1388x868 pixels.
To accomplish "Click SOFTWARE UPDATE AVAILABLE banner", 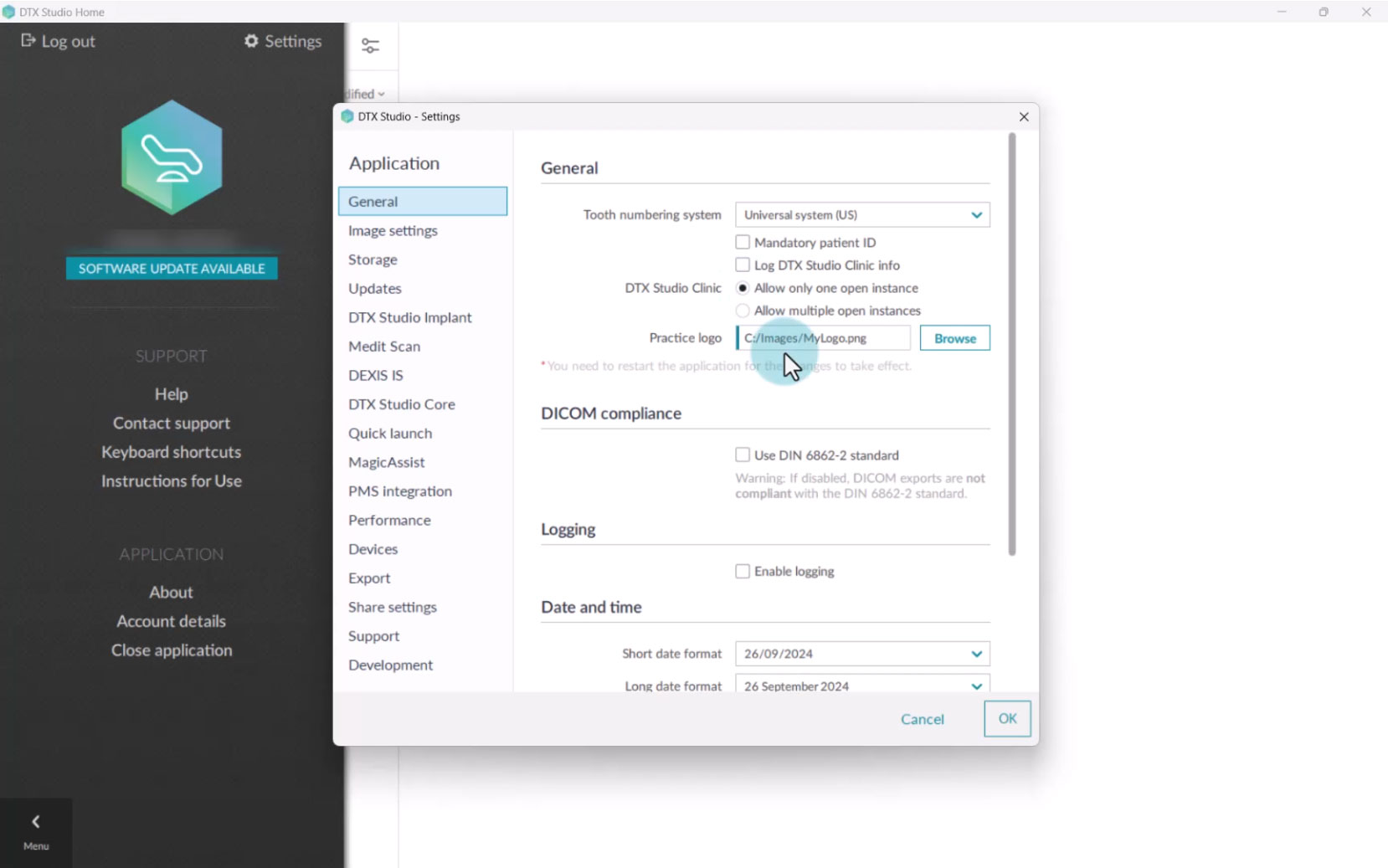I will pos(172,268).
